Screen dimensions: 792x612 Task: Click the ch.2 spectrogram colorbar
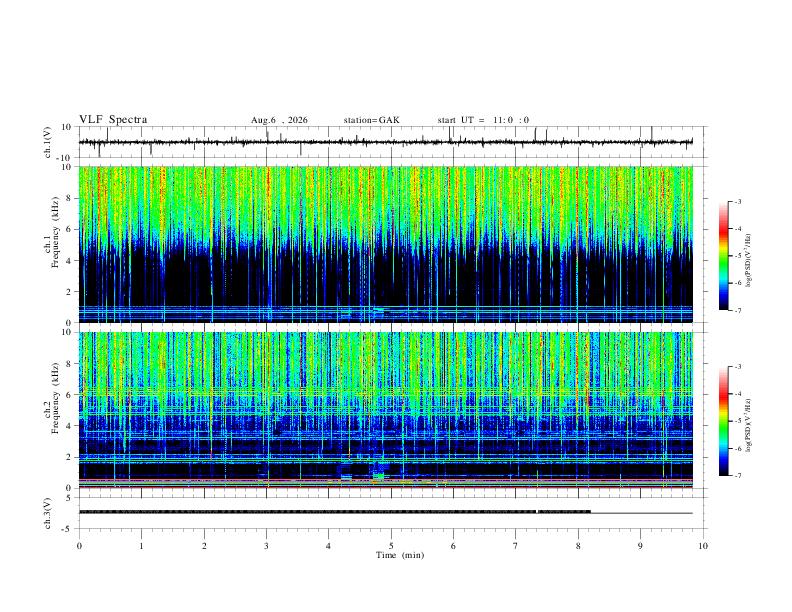point(723,421)
